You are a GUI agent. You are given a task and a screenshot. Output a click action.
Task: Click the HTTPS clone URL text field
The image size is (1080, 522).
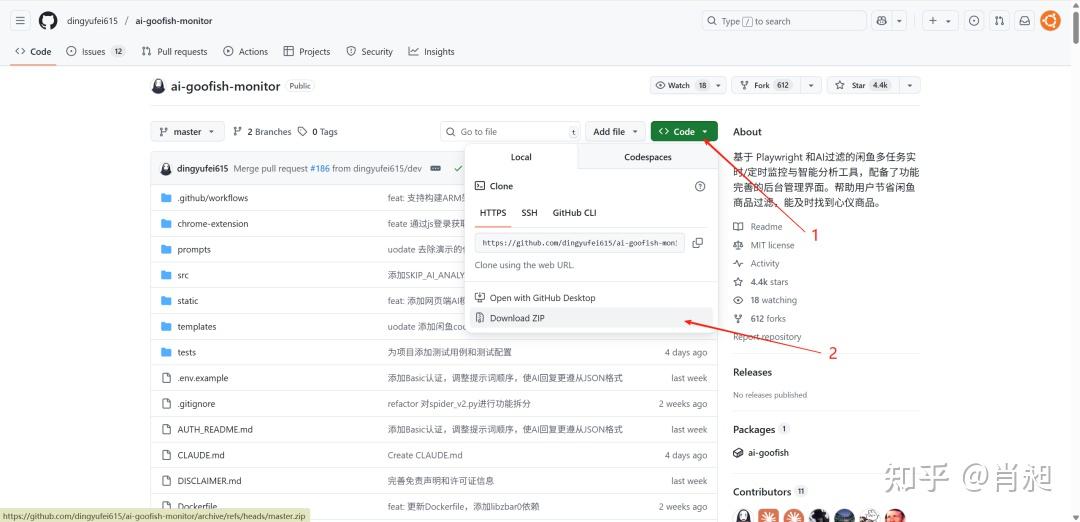coord(579,243)
